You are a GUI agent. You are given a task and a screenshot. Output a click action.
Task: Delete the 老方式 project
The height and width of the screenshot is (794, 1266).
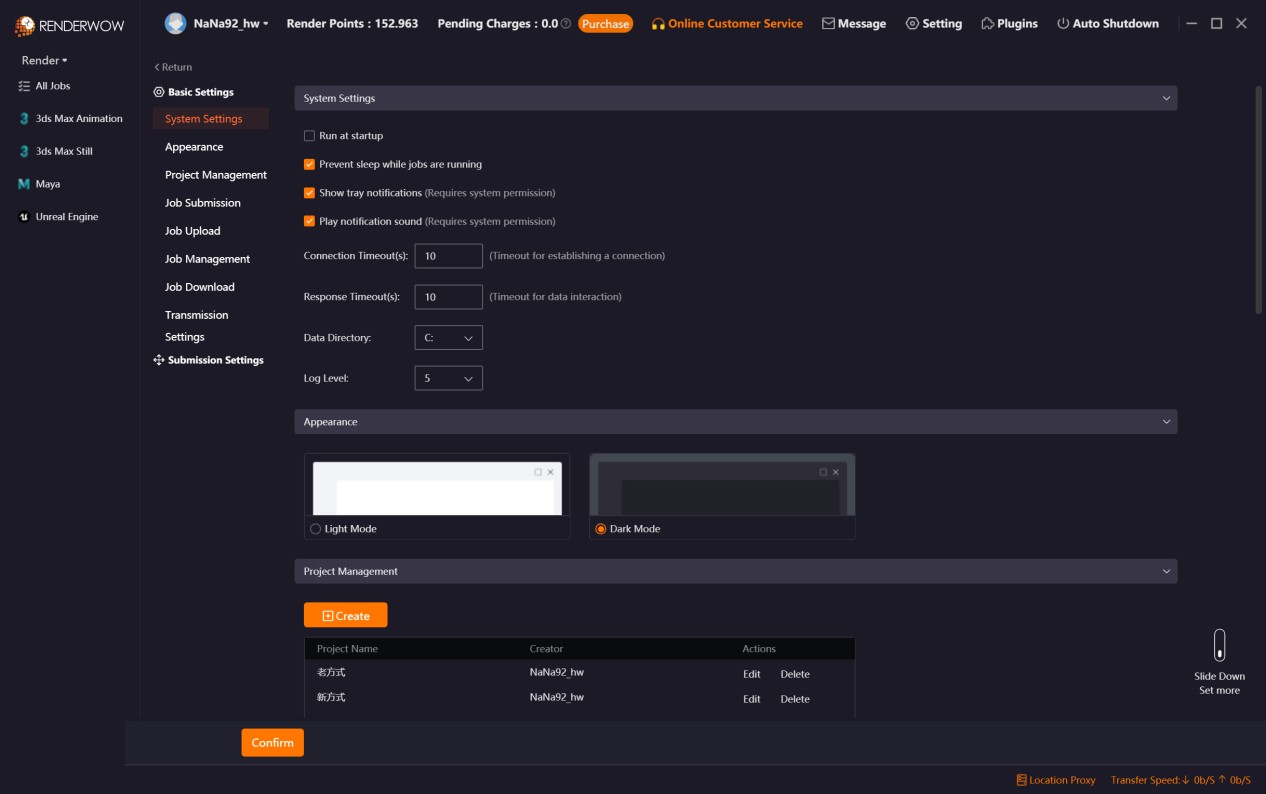[x=795, y=674]
